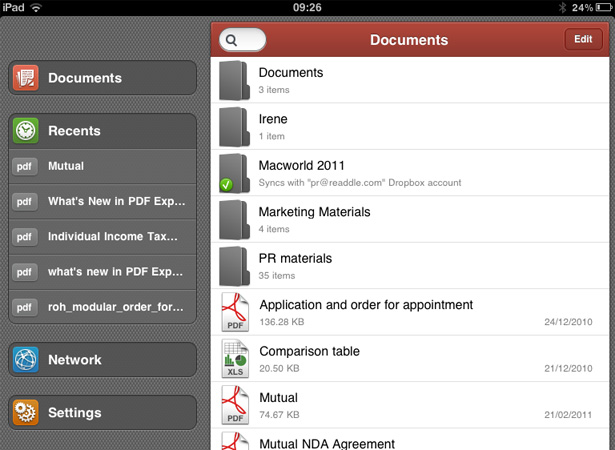
Task: Tap PDF icon of 74.67 KB Mutual file
Action: point(235,405)
